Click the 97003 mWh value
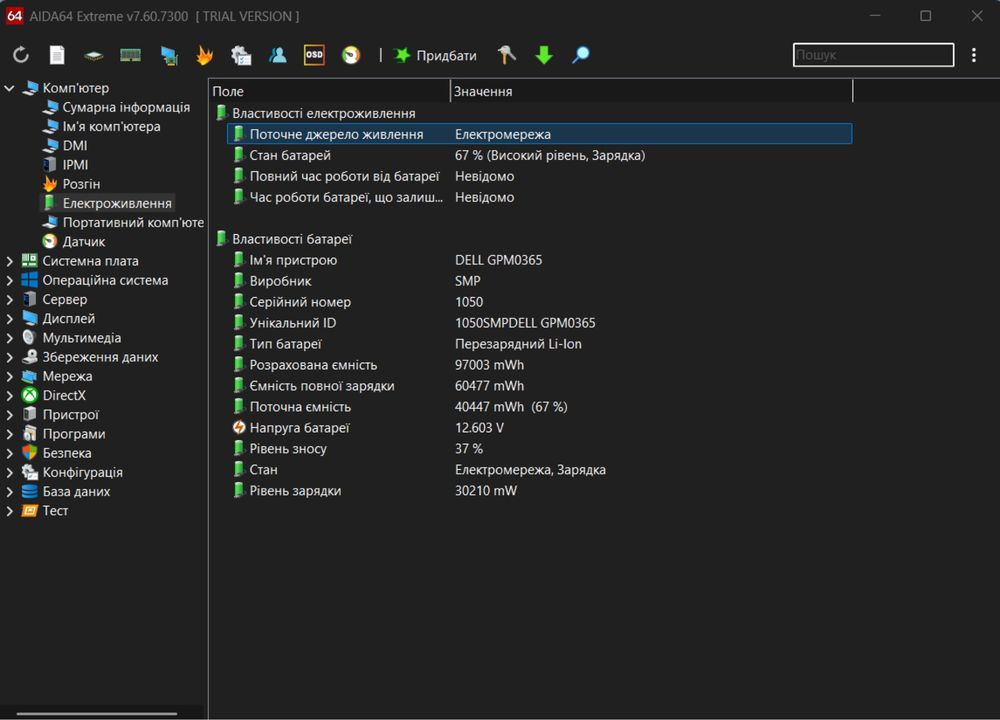Viewport: 1000px width, 720px height. [x=489, y=365]
